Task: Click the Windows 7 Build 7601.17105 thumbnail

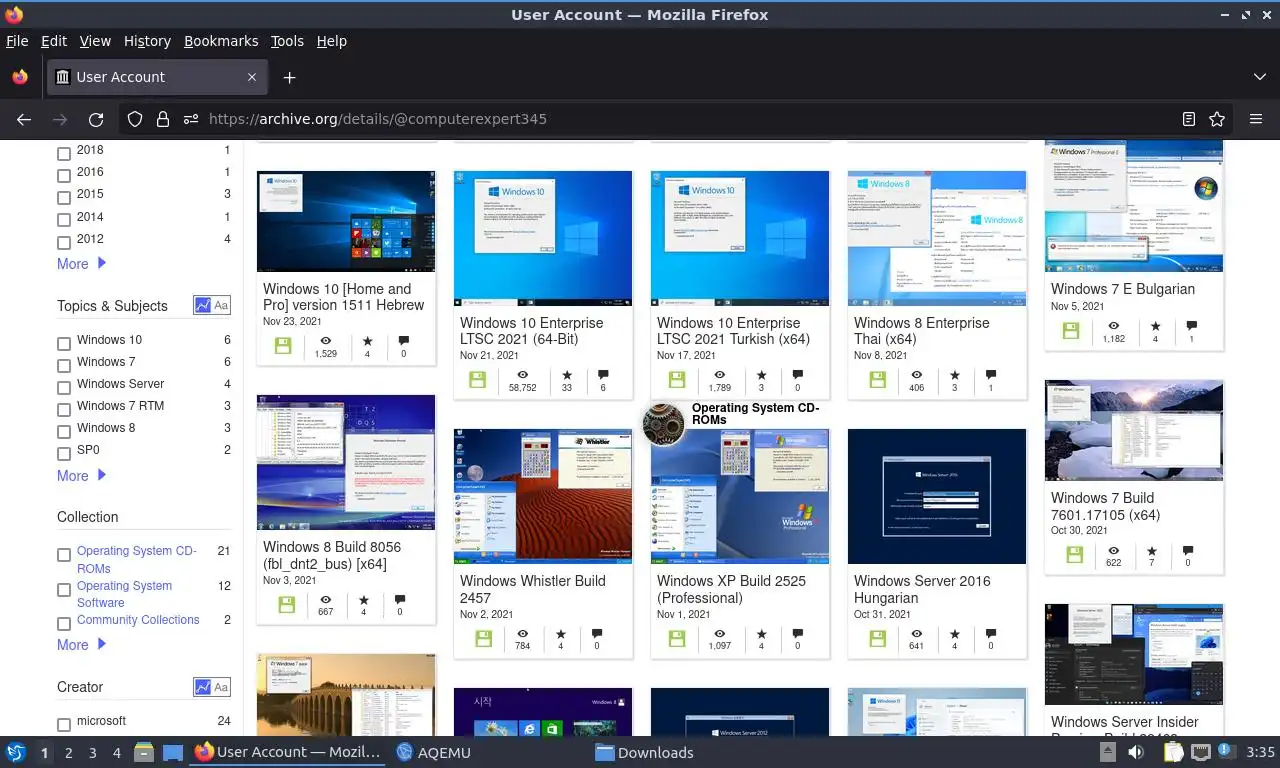Action: pyautogui.click(x=1134, y=430)
